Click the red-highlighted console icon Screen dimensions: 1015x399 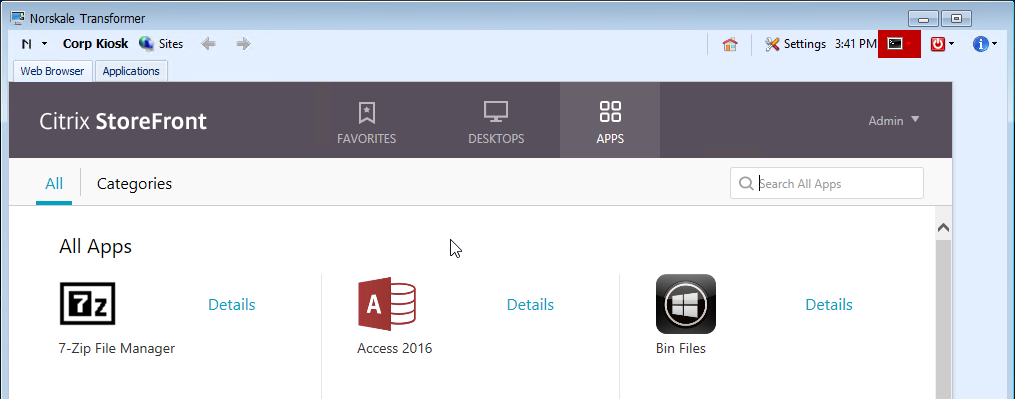pos(895,43)
